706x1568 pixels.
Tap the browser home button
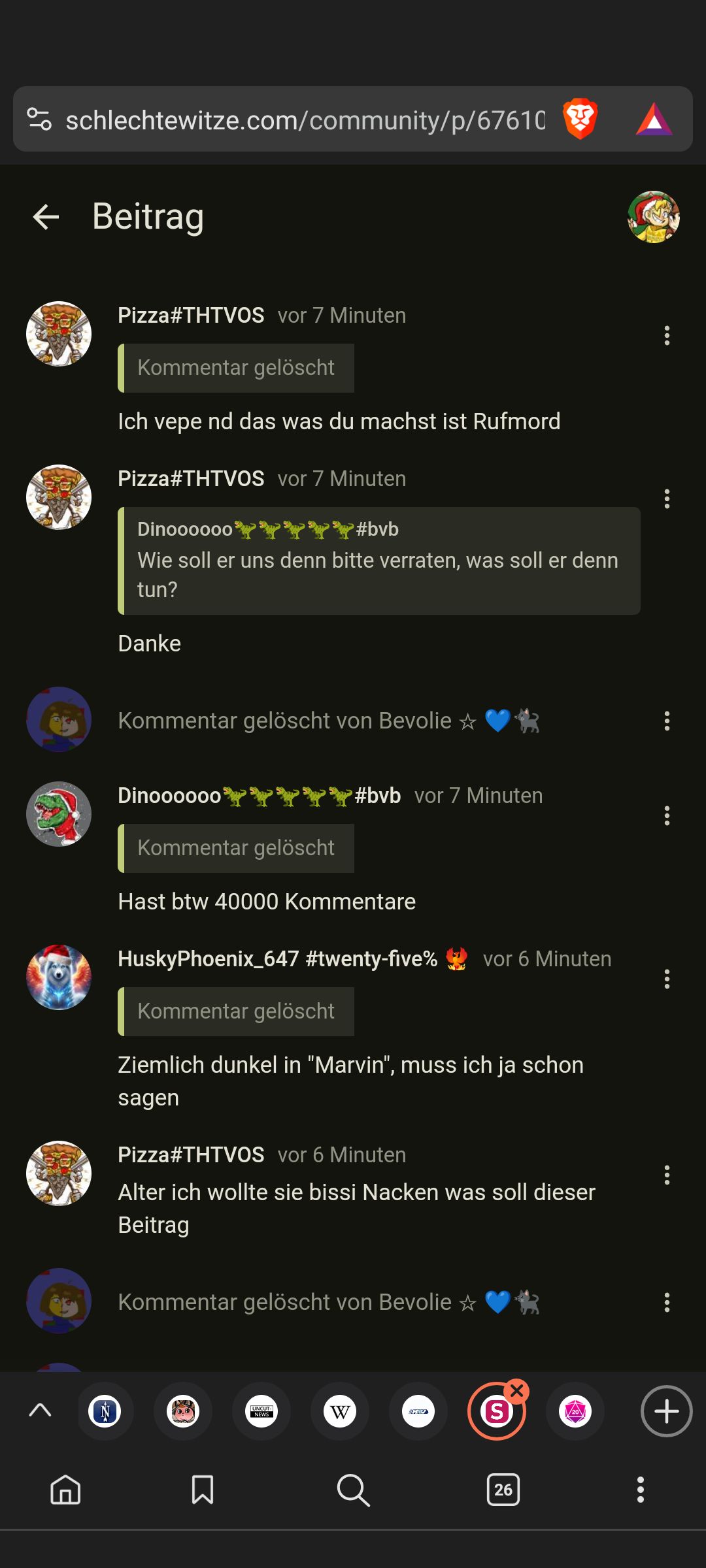[x=65, y=1490]
